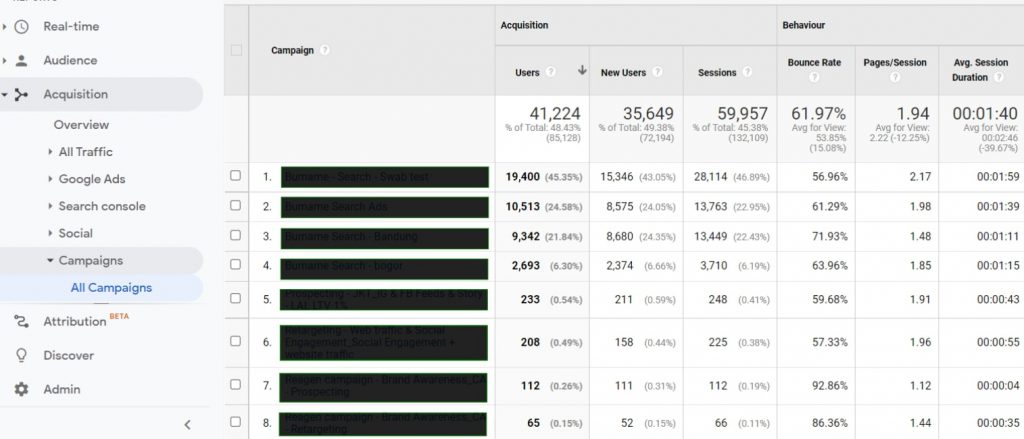Check the box for row 5
Screen dimensions: 1024x439
point(236,298)
